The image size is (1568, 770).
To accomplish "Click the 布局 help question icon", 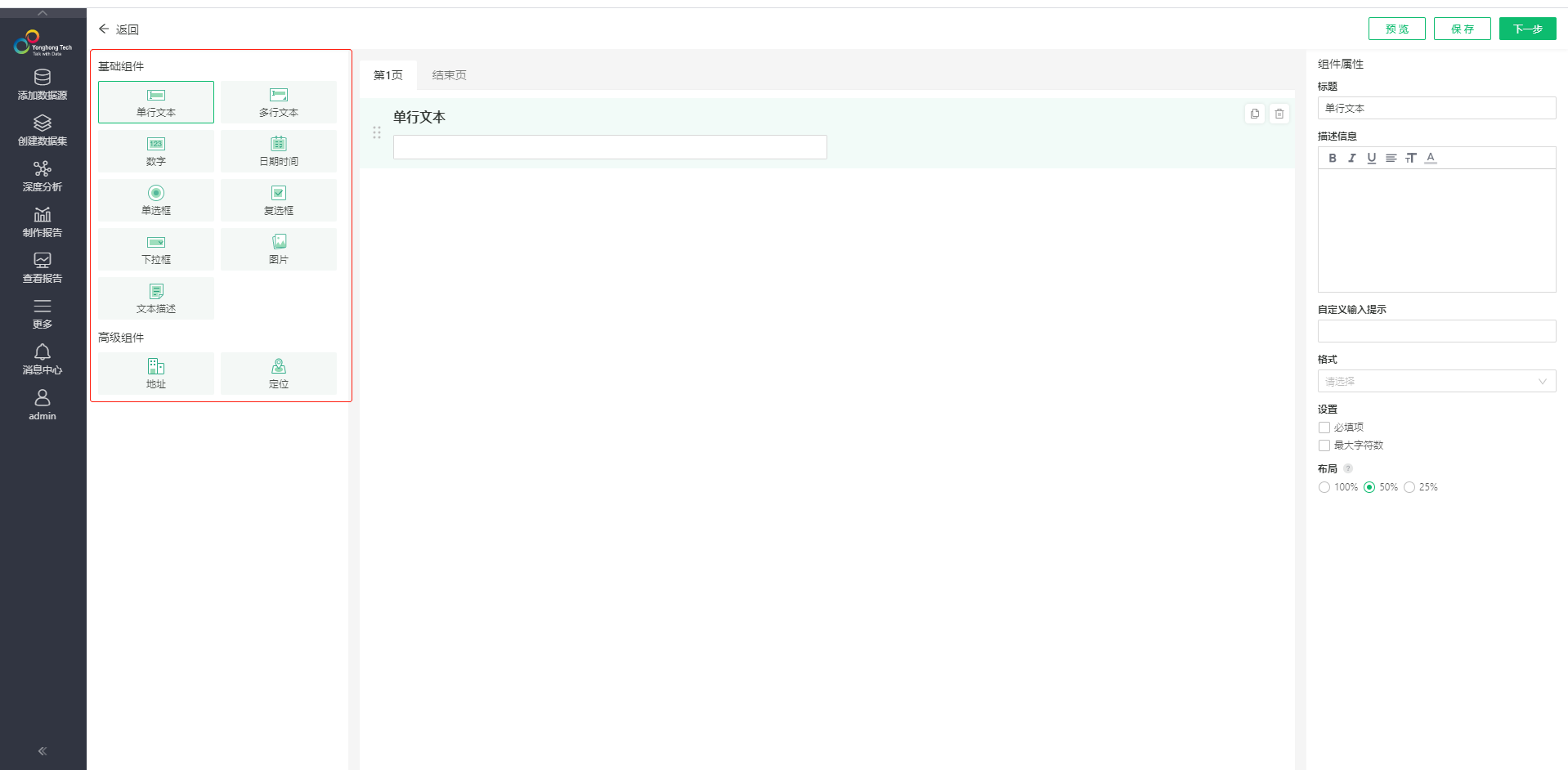I will coord(1348,468).
